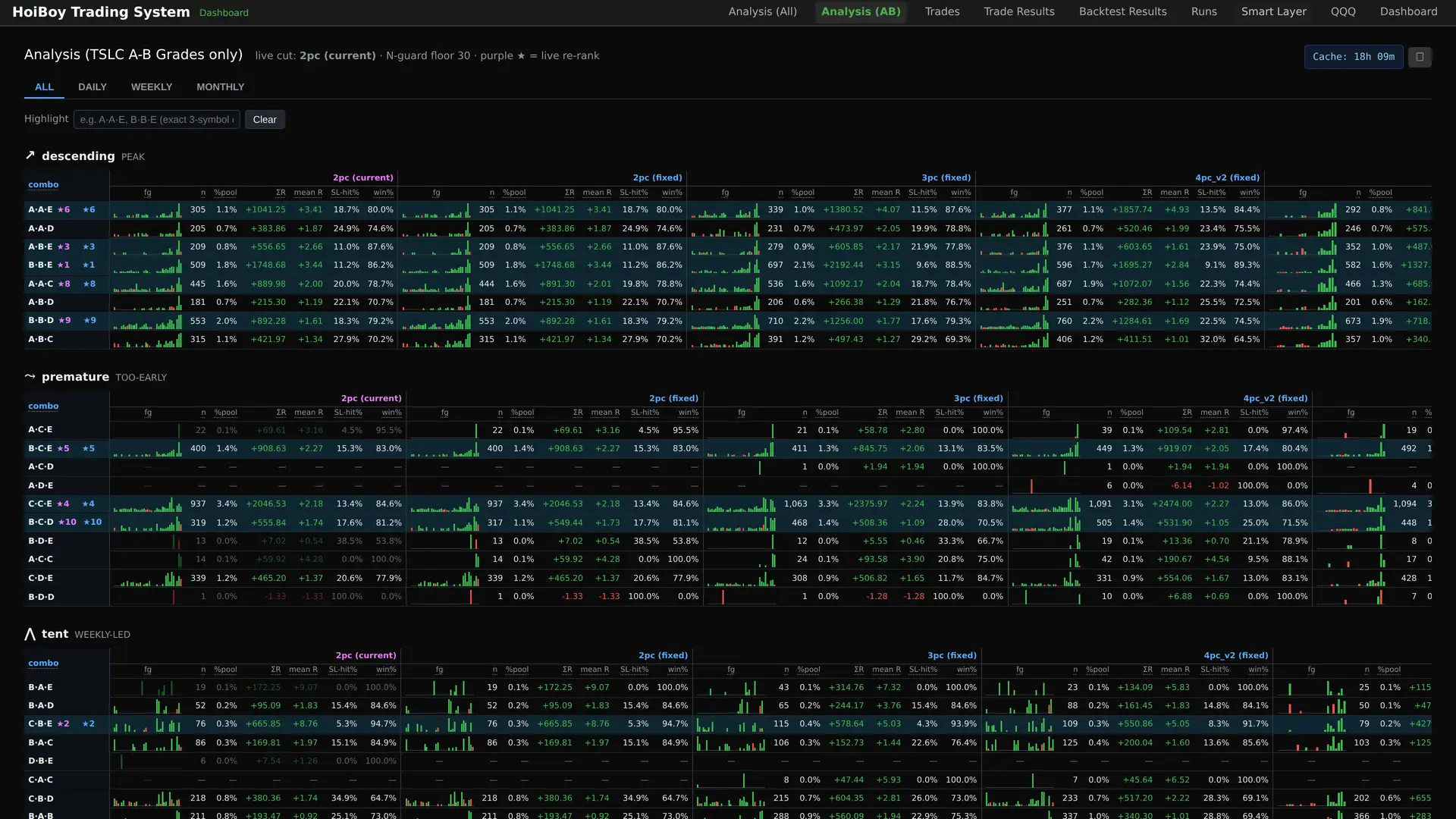Image resolution: width=1456 pixels, height=819 pixels.
Task: Click C·B·D sparkline under tent 2pc (current)
Action: (147, 799)
